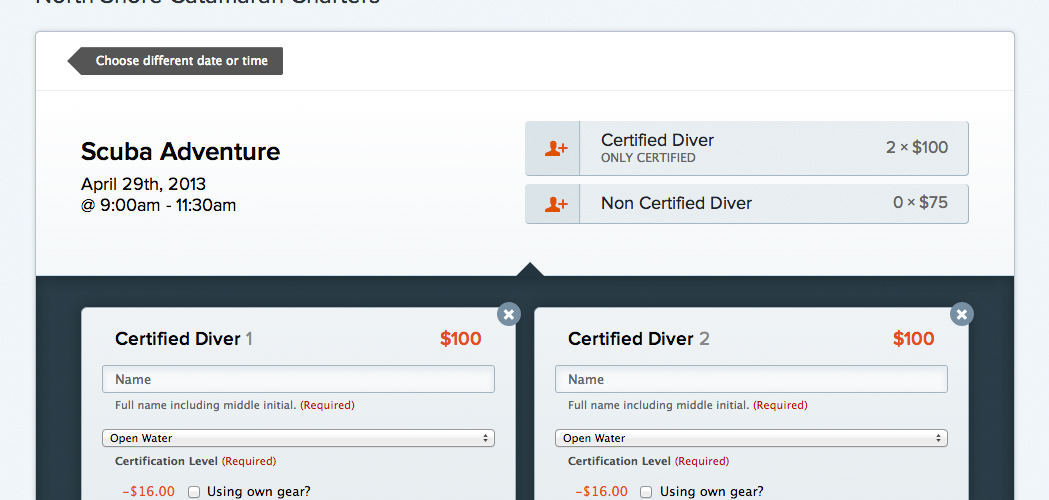The image size is (1049, 500).
Task: Remove the Certified Diver 1 card
Action: point(509,314)
